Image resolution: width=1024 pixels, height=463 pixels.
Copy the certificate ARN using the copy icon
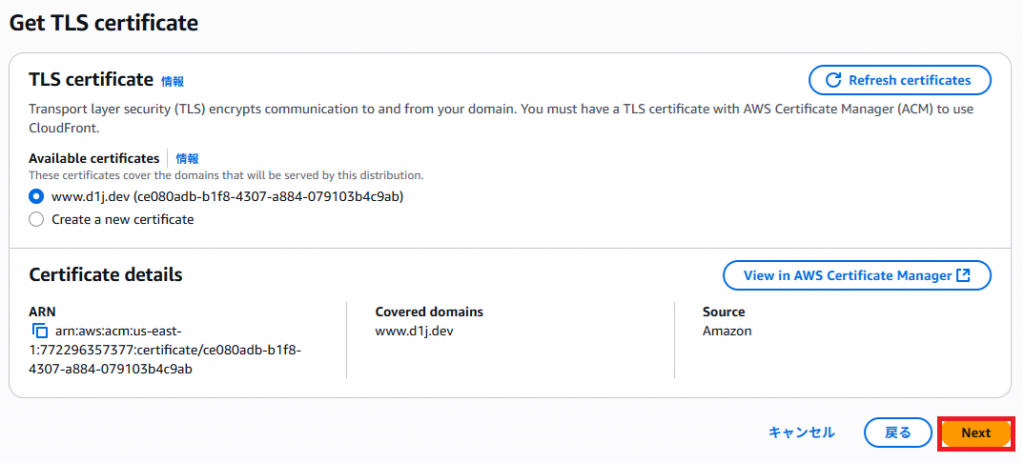click(x=40, y=331)
